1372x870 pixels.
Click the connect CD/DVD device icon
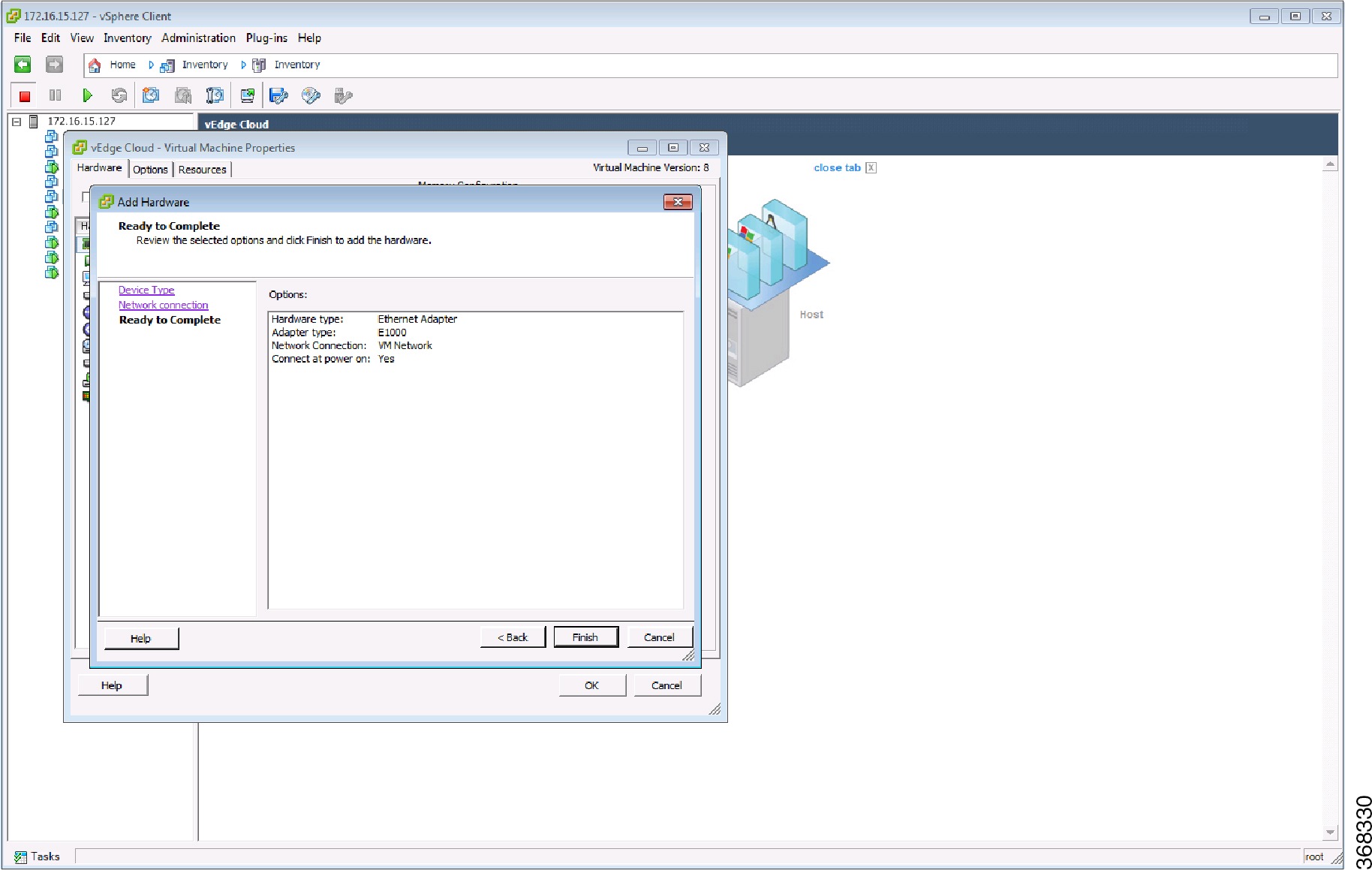311,95
